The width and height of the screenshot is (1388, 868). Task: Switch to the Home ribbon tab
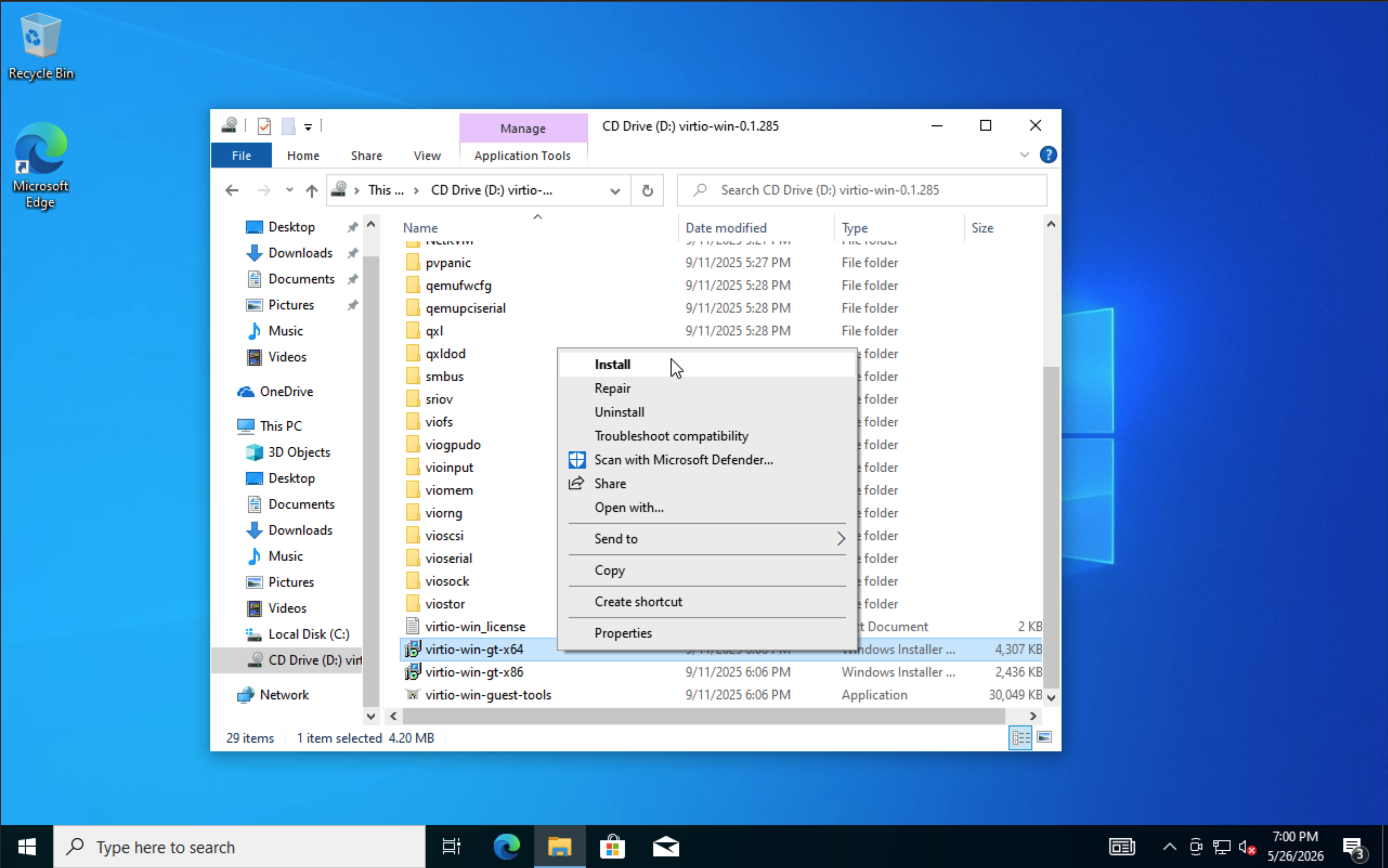click(303, 156)
